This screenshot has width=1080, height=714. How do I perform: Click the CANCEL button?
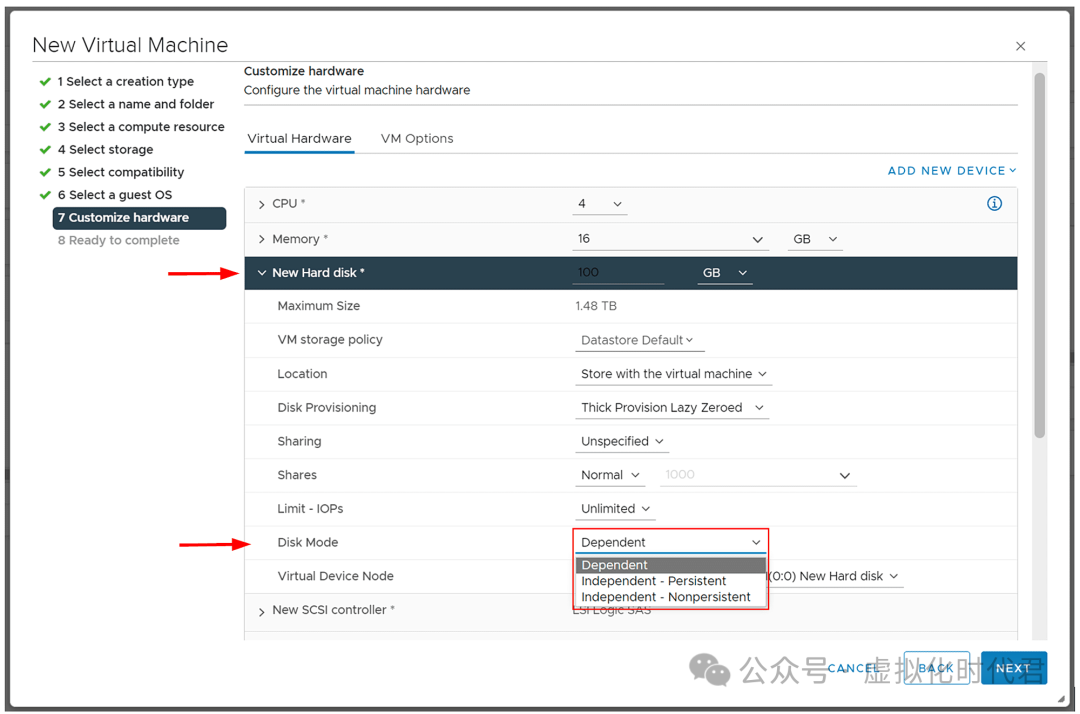click(853, 668)
